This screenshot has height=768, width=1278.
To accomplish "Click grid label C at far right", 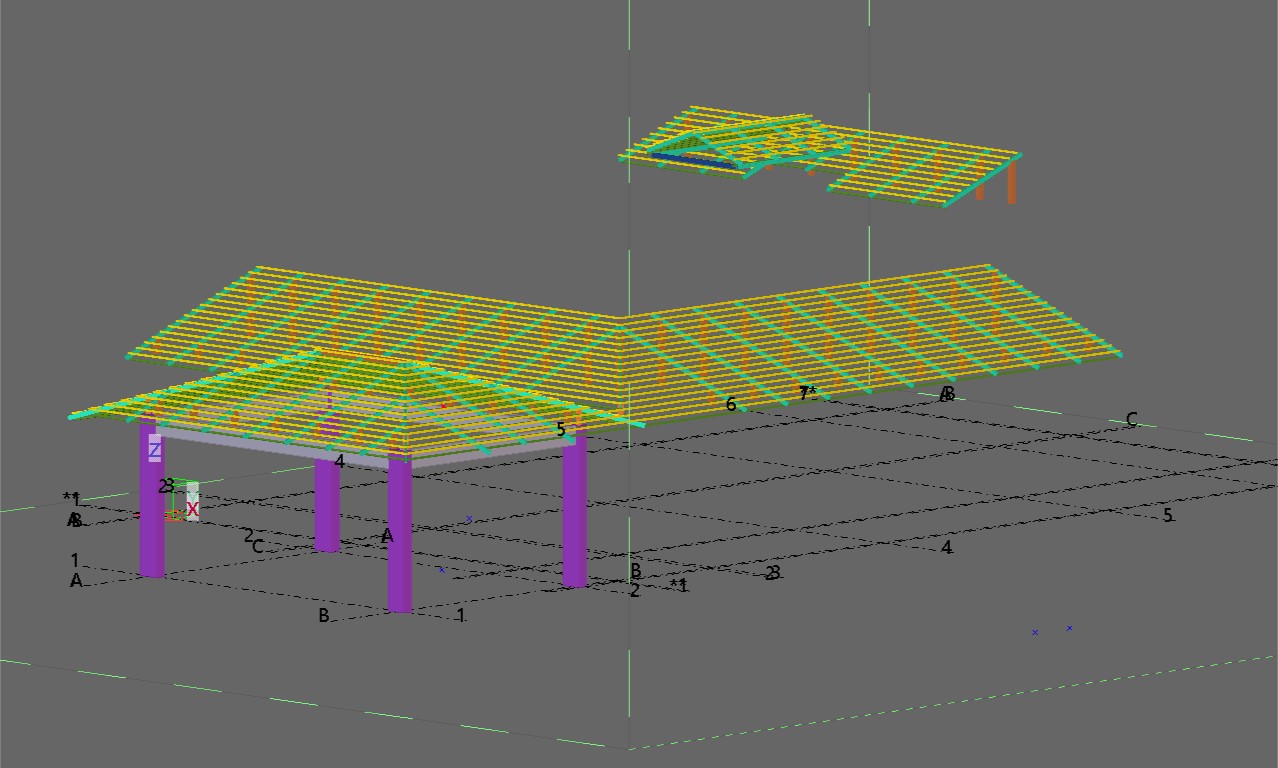I will [x=1131, y=420].
